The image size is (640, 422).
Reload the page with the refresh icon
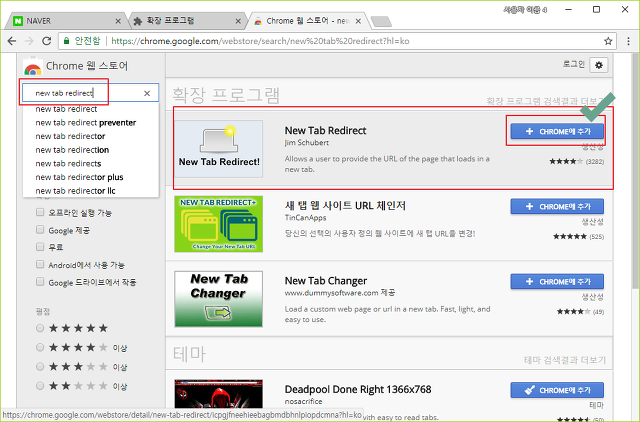47,41
